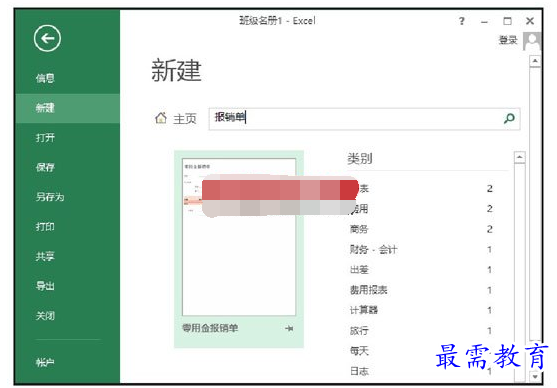Viewport: 557px width, 388px height.
Task: Click the search magnifier icon
Action: (x=509, y=118)
